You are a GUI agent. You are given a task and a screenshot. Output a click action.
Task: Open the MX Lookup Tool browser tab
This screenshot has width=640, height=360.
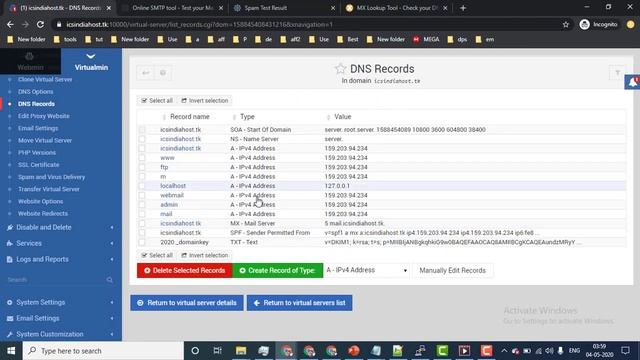click(x=396, y=8)
